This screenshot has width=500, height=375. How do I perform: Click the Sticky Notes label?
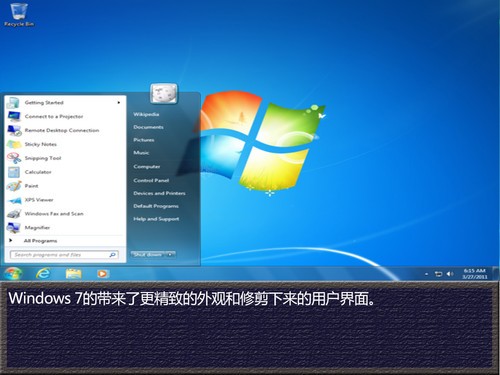click(x=41, y=144)
